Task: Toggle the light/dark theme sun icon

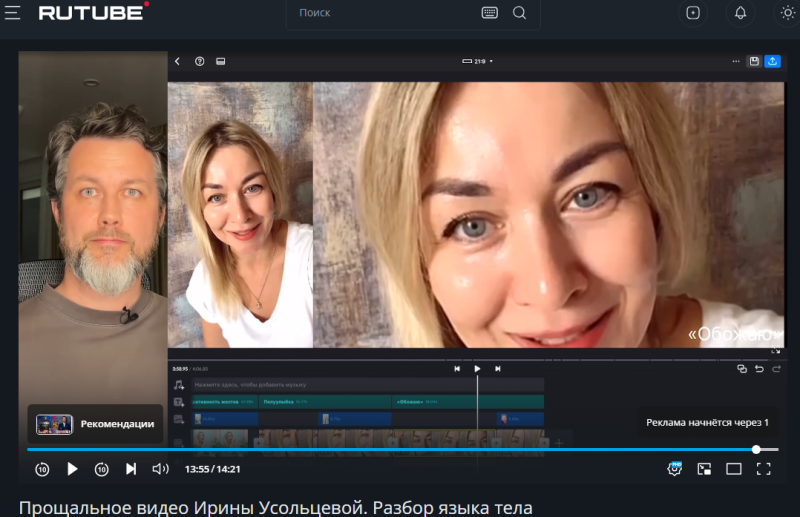Action: [787, 13]
